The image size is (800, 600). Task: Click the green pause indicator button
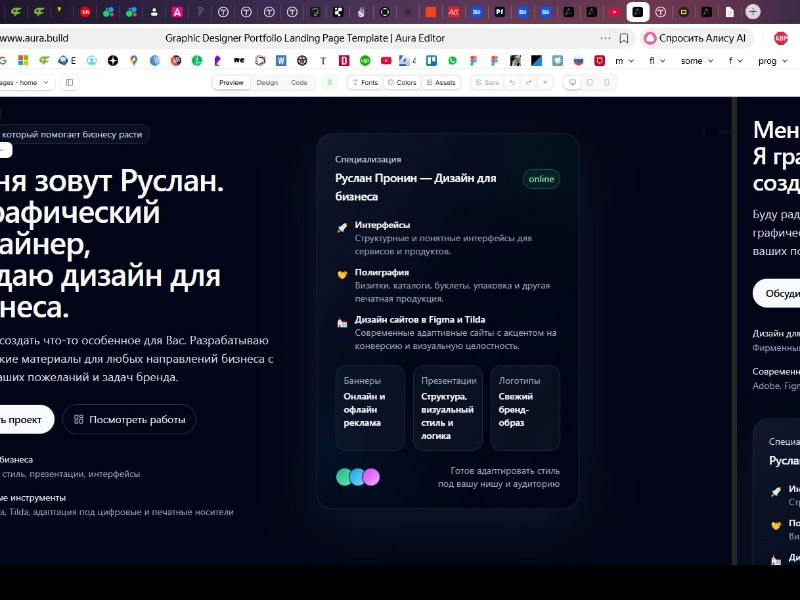(x=329, y=83)
